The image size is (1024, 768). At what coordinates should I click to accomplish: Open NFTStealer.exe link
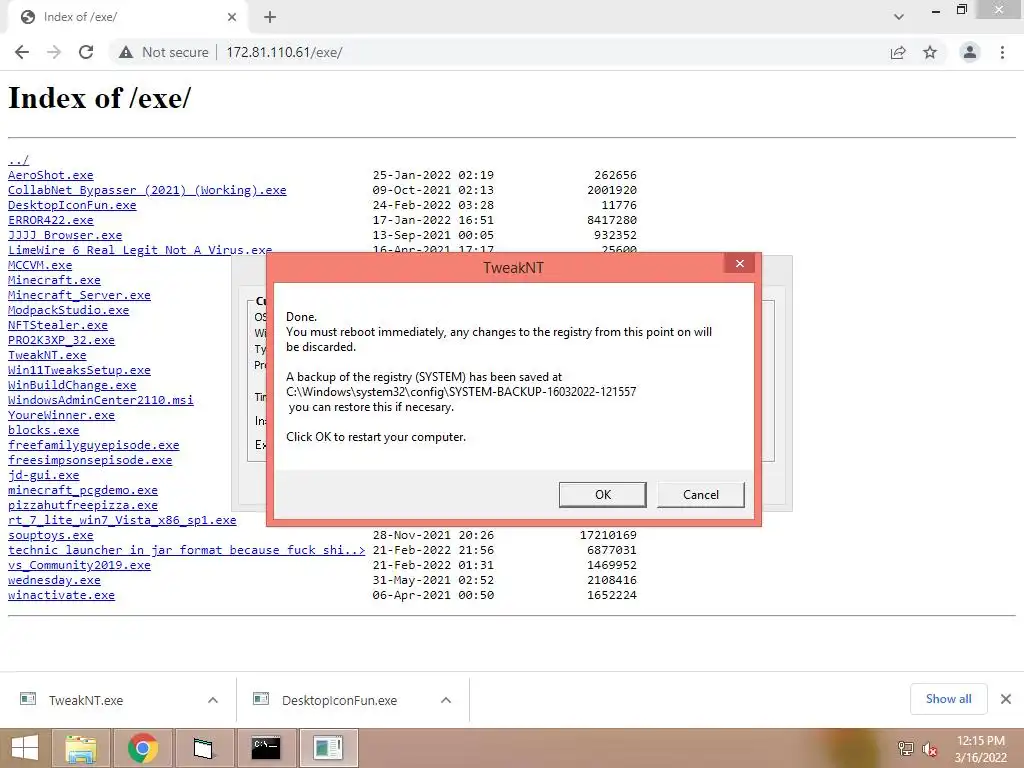(x=57, y=325)
